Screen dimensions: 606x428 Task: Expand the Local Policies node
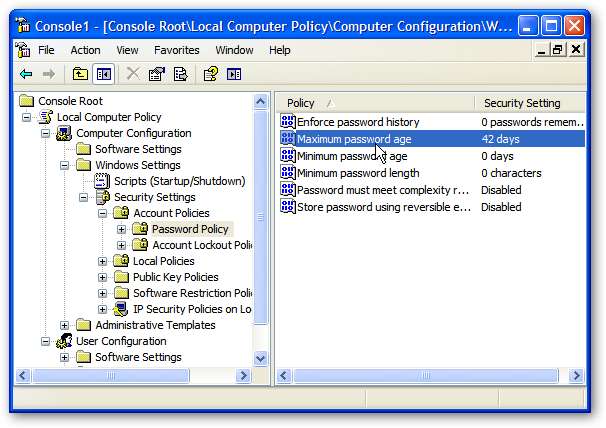click(103, 261)
